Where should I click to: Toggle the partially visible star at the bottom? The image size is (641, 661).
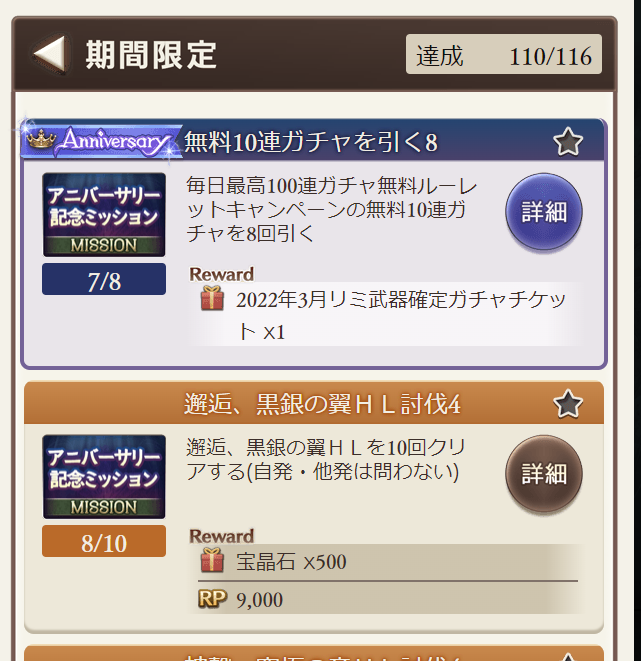click(x=568, y=657)
